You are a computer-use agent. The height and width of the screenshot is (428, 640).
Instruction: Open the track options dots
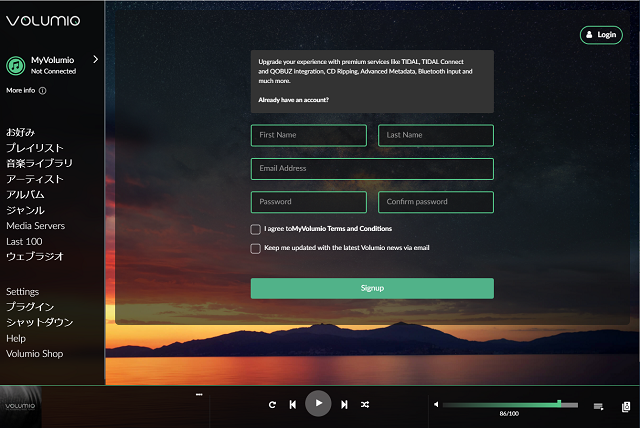point(199,395)
